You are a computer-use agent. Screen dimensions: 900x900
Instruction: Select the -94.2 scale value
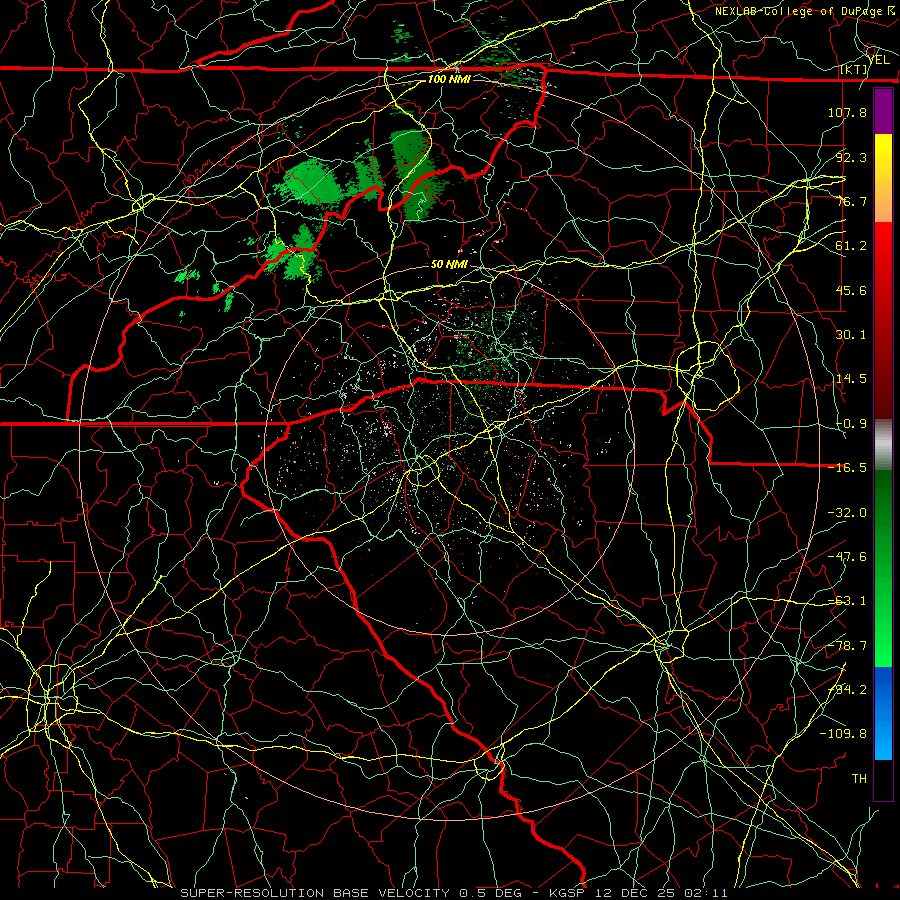[x=847, y=690]
